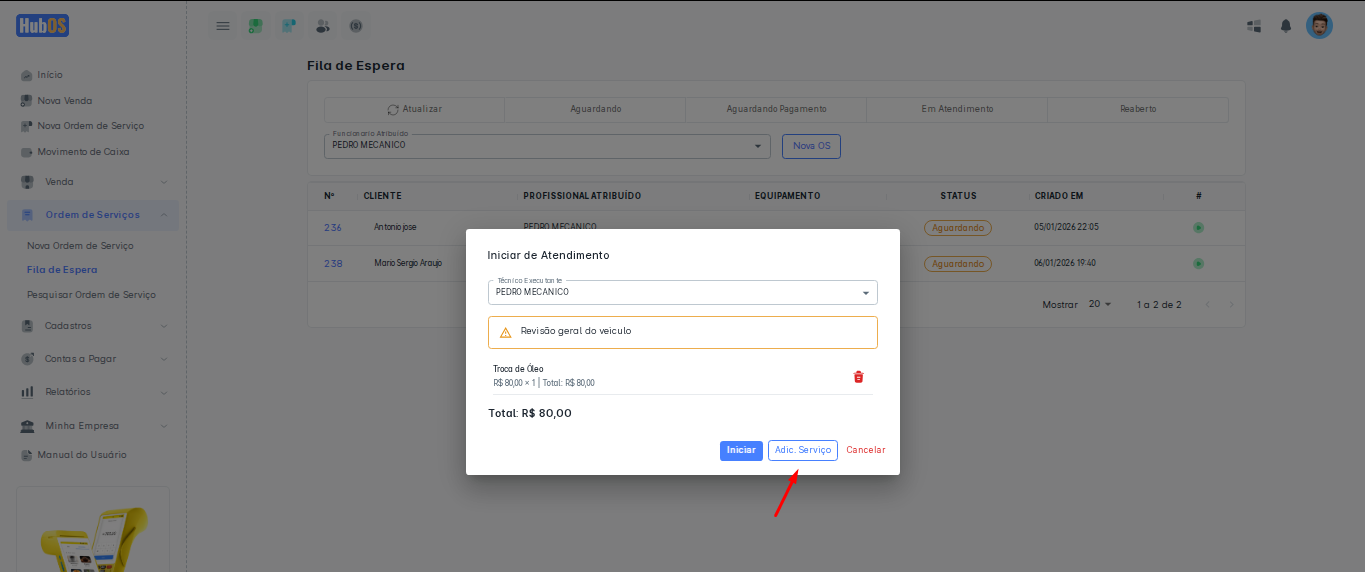
Task: Switch to the Aguardando Pagamento tab
Action: click(x=776, y=109)
